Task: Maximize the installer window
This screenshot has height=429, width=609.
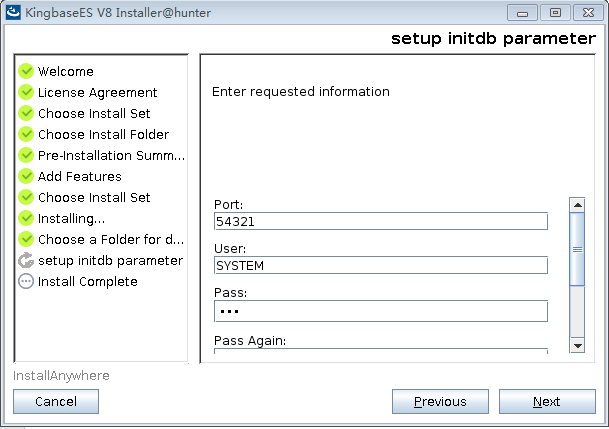Action: [x=555, y=12]
